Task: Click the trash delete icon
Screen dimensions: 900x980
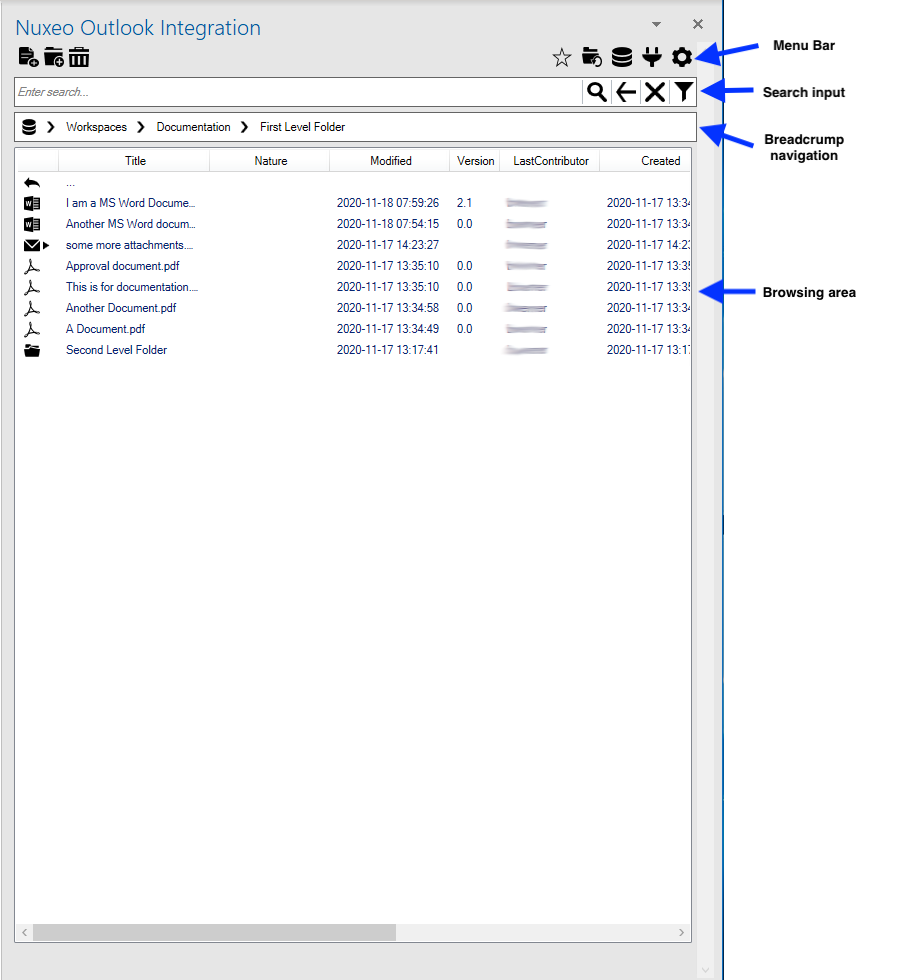Action: [x=79, y=57]
